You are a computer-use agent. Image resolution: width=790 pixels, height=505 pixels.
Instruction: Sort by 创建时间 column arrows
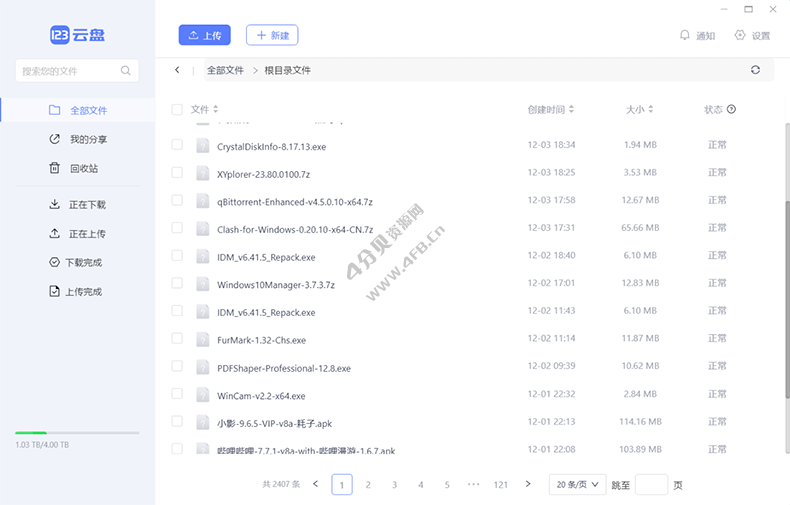coord(571,109)
